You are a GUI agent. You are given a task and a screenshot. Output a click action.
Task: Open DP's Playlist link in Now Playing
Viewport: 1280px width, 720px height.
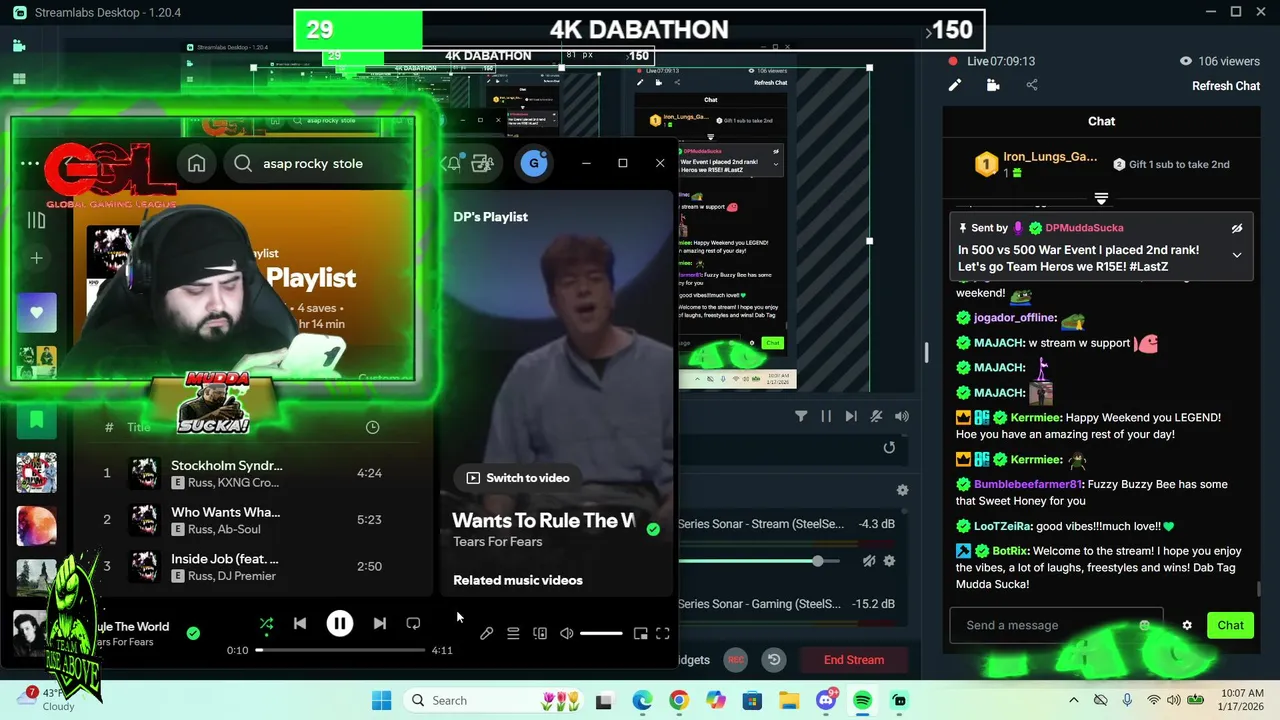click(490, 216)
